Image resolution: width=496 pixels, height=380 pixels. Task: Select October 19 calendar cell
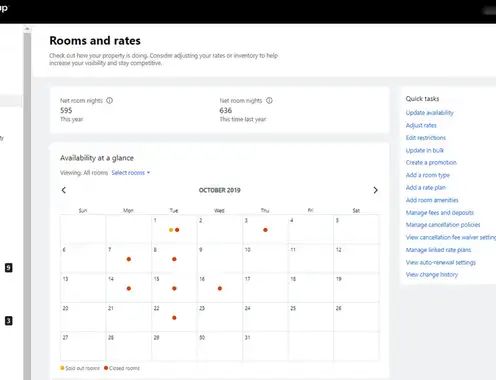(x=356, y=288)
